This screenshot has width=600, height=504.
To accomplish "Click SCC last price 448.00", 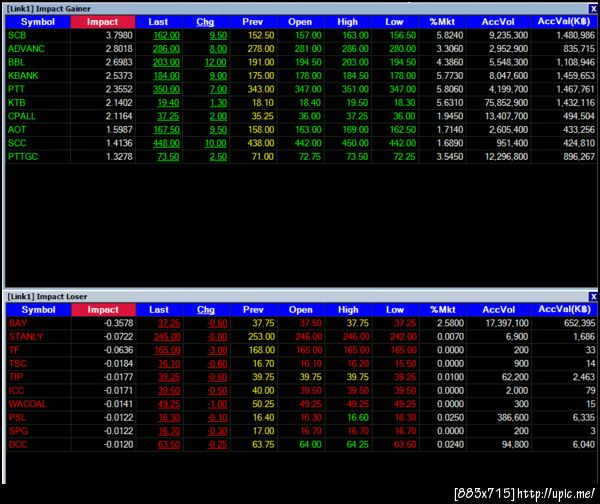I will [x=166, y=143].
